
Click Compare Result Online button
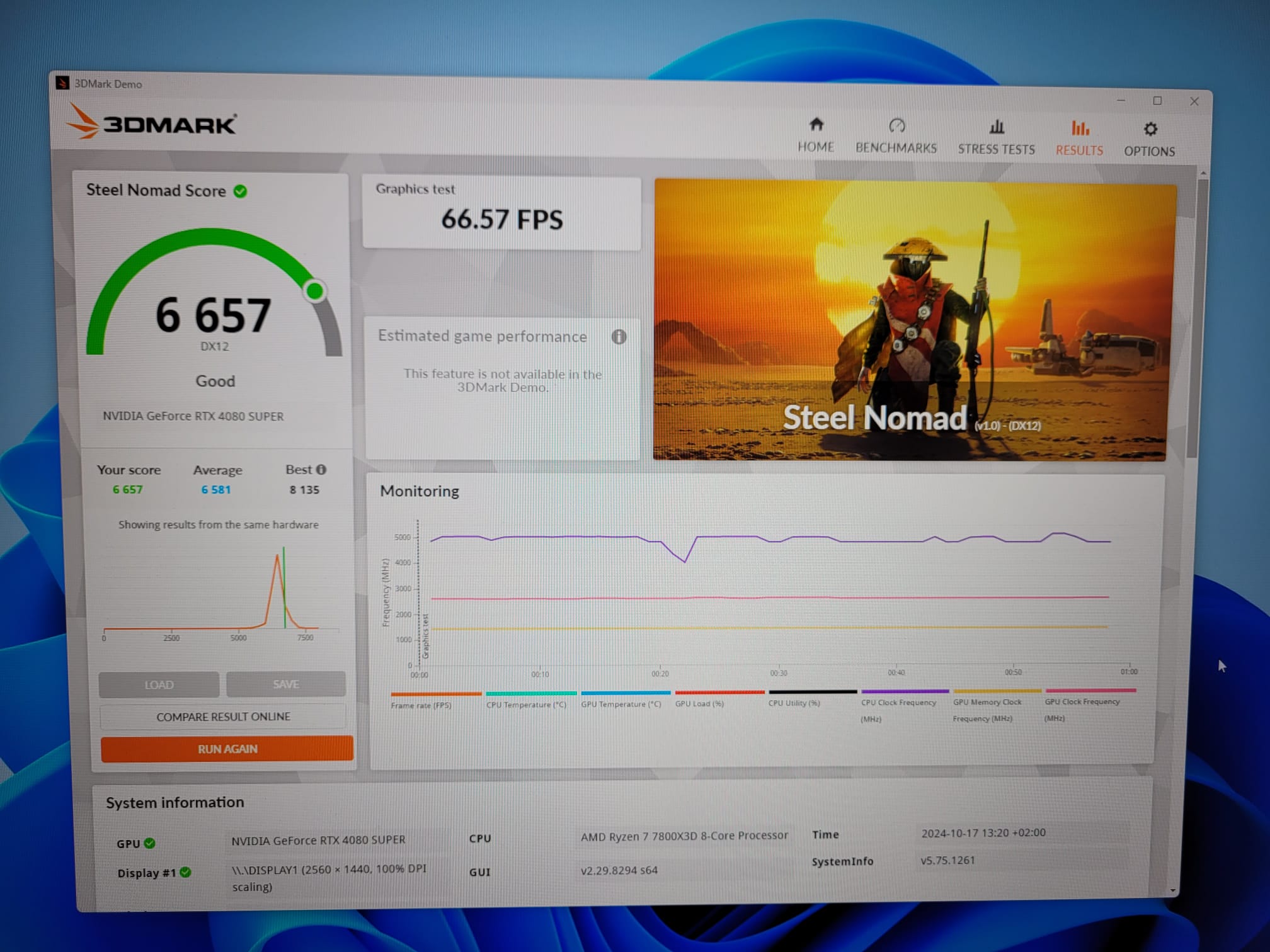223,717
